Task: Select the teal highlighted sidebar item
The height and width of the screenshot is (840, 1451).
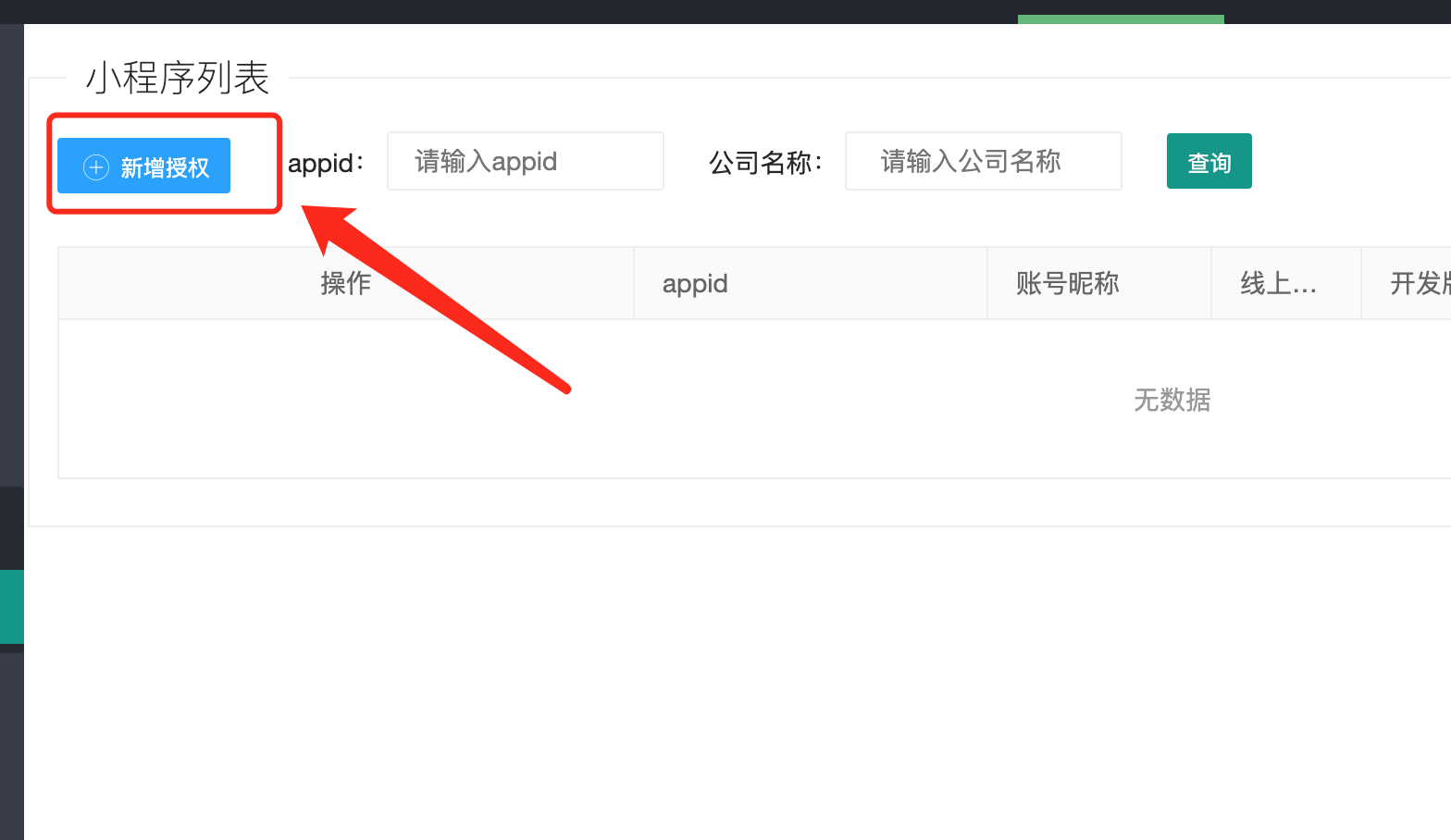Action: coord(12,607)
